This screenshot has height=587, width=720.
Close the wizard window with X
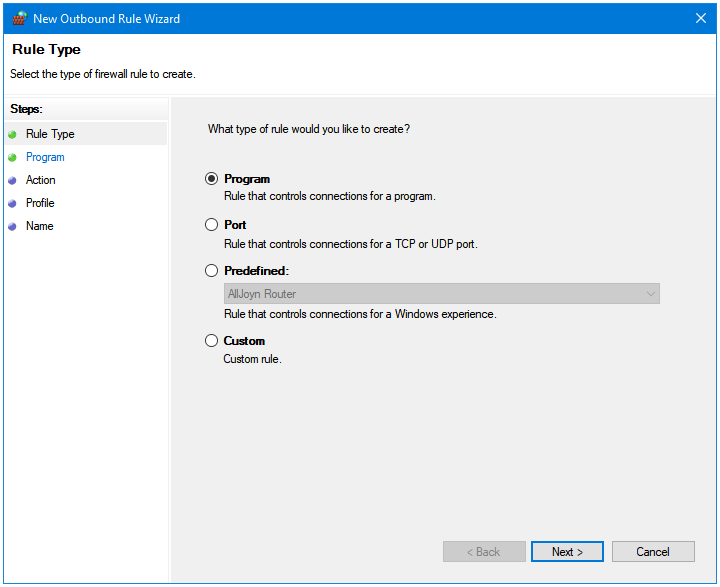pos(700,18)
